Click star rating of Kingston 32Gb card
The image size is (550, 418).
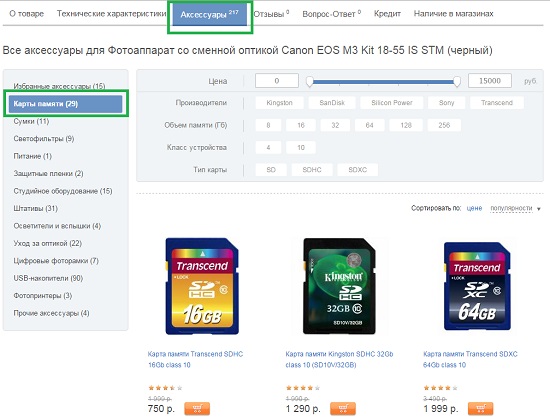(x=303, y=388)
